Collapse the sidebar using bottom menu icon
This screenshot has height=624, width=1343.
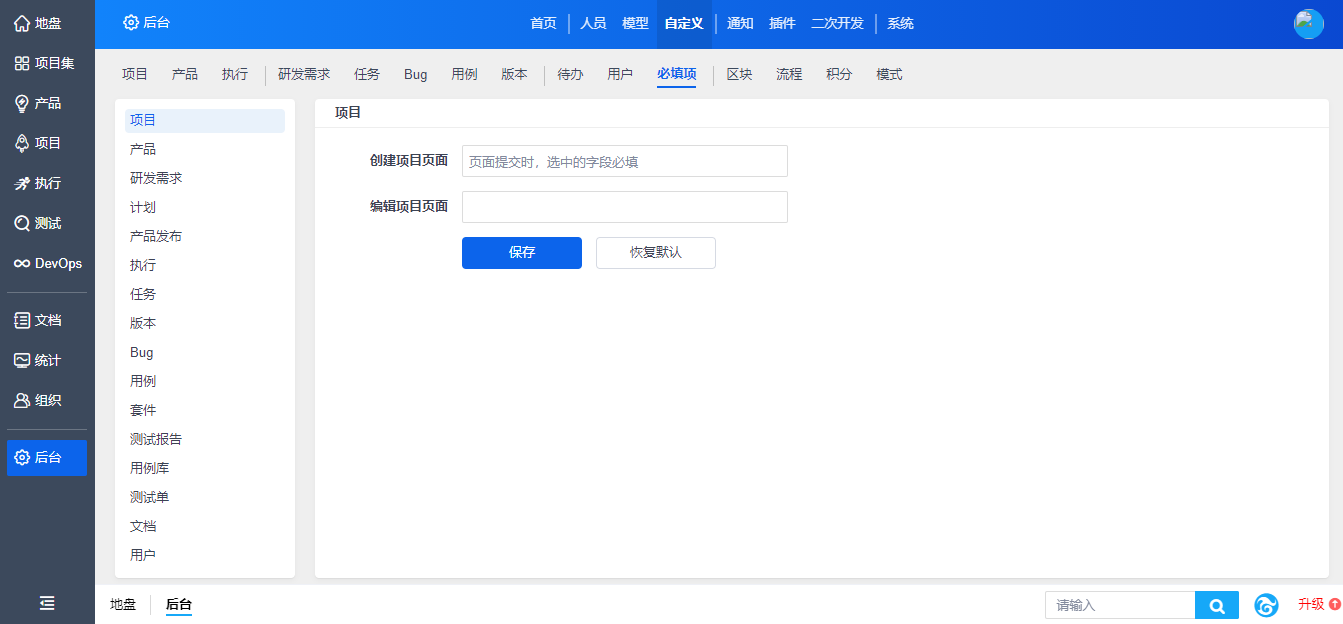coord(47,603)
